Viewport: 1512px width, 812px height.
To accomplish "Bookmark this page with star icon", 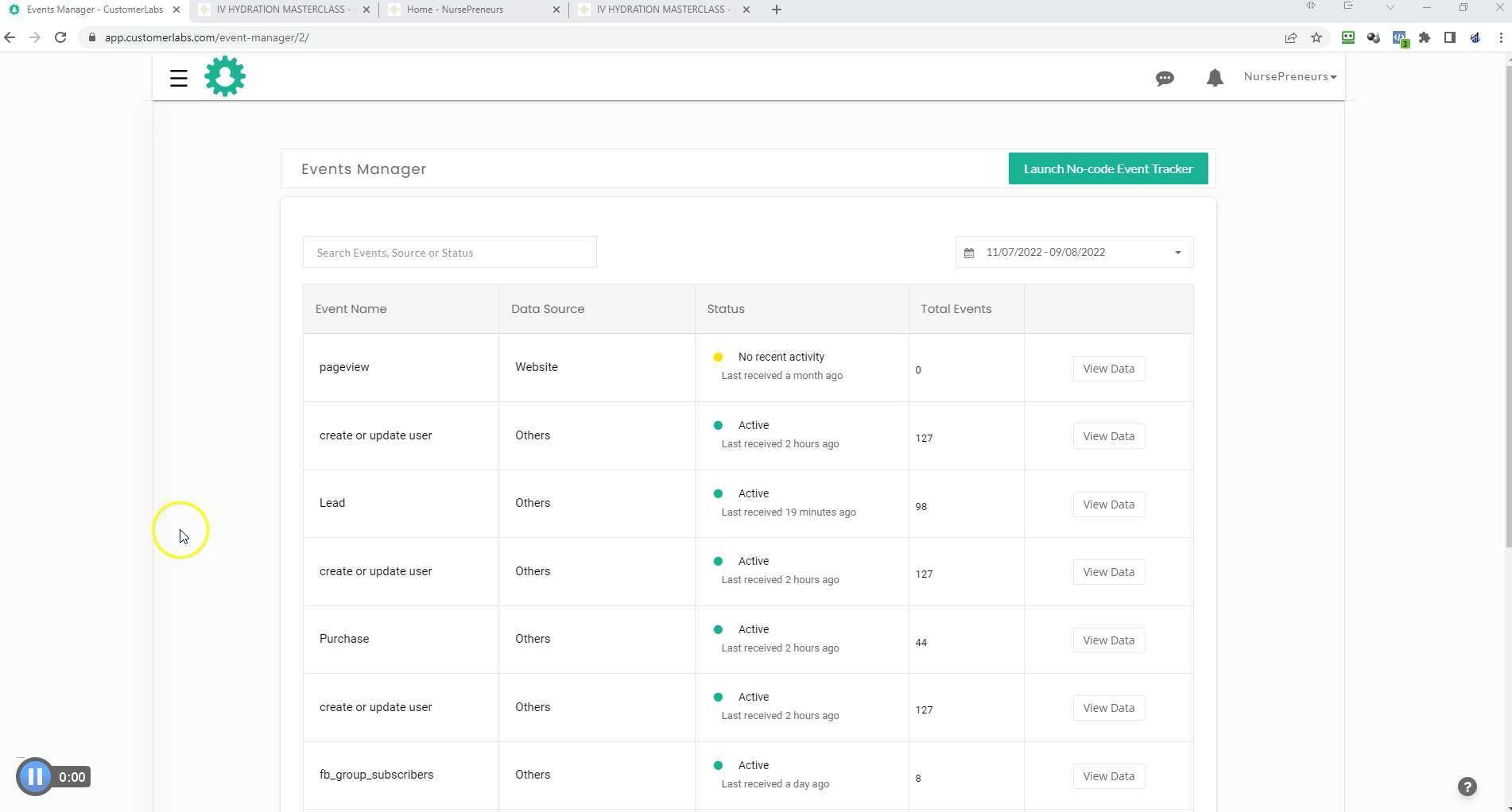I will (1316, 37).
